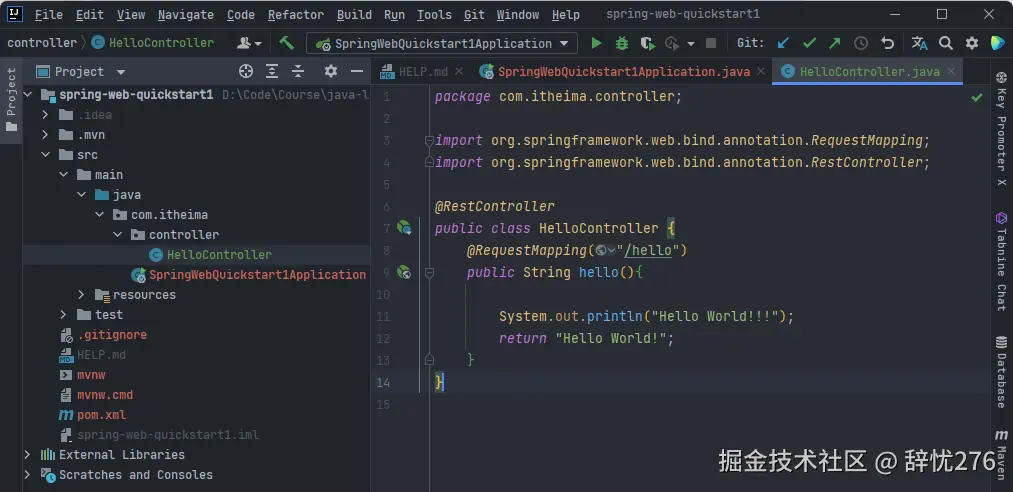Click "/hello" mapping URL in code
Screen dimensions: 1013x492
pos(649,250)
